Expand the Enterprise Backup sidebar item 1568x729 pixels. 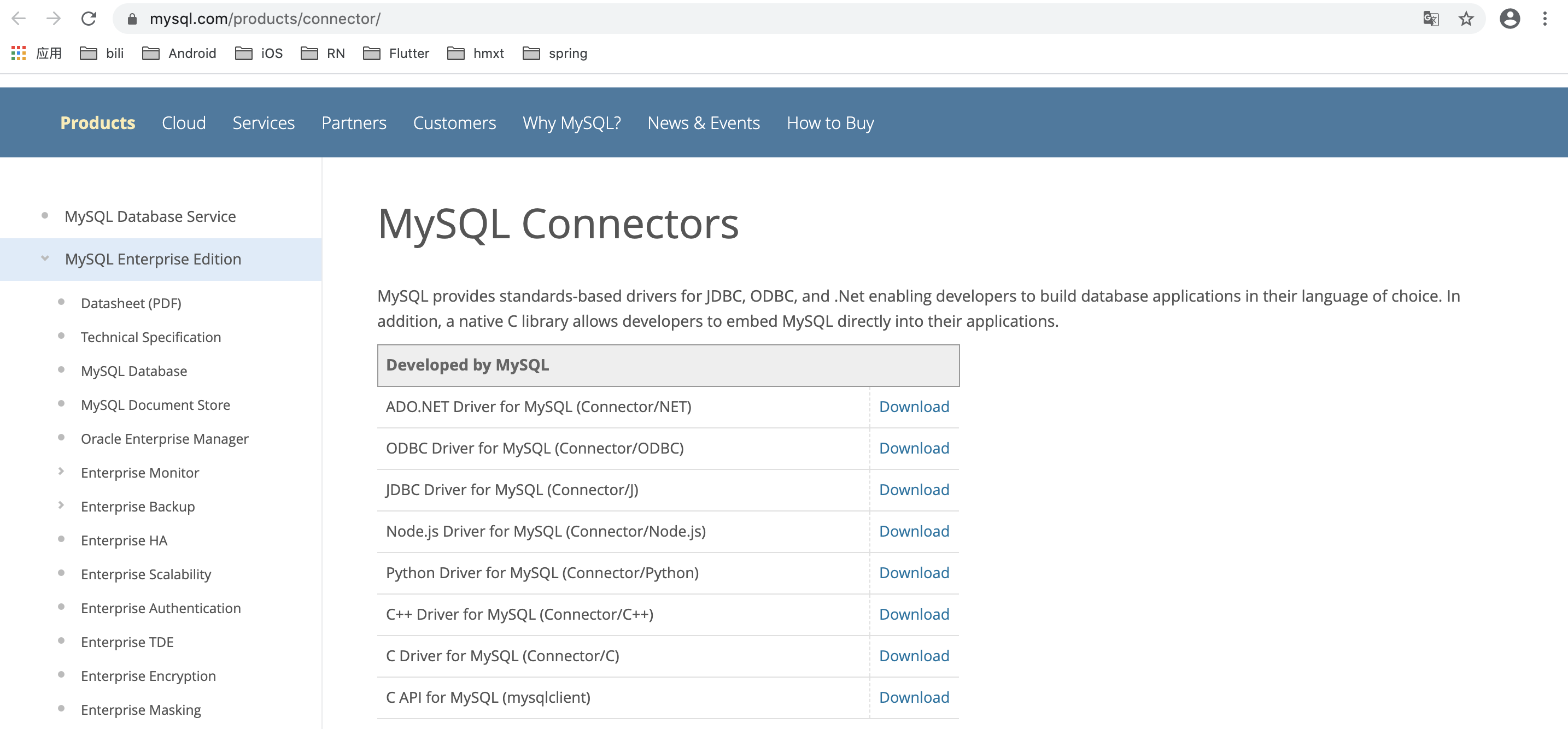pyautogui.click(x=61, y=505)
